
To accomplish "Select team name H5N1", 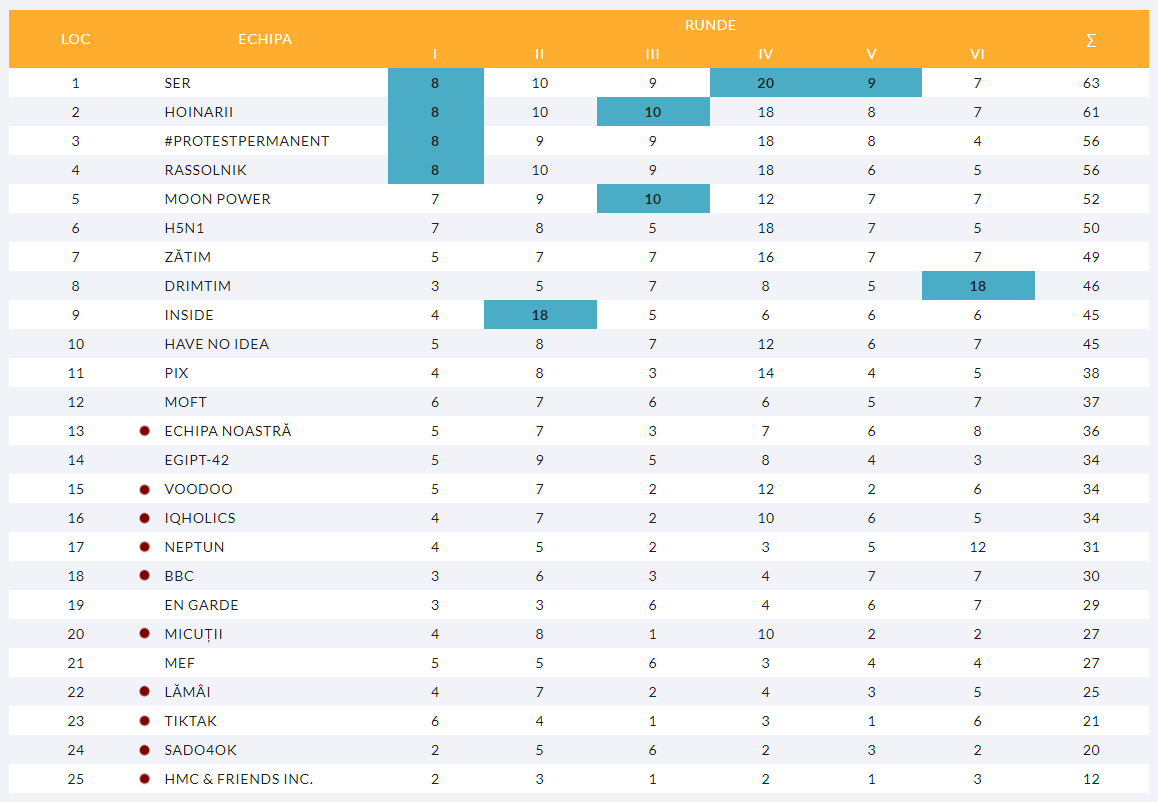I will coord(184,228).
